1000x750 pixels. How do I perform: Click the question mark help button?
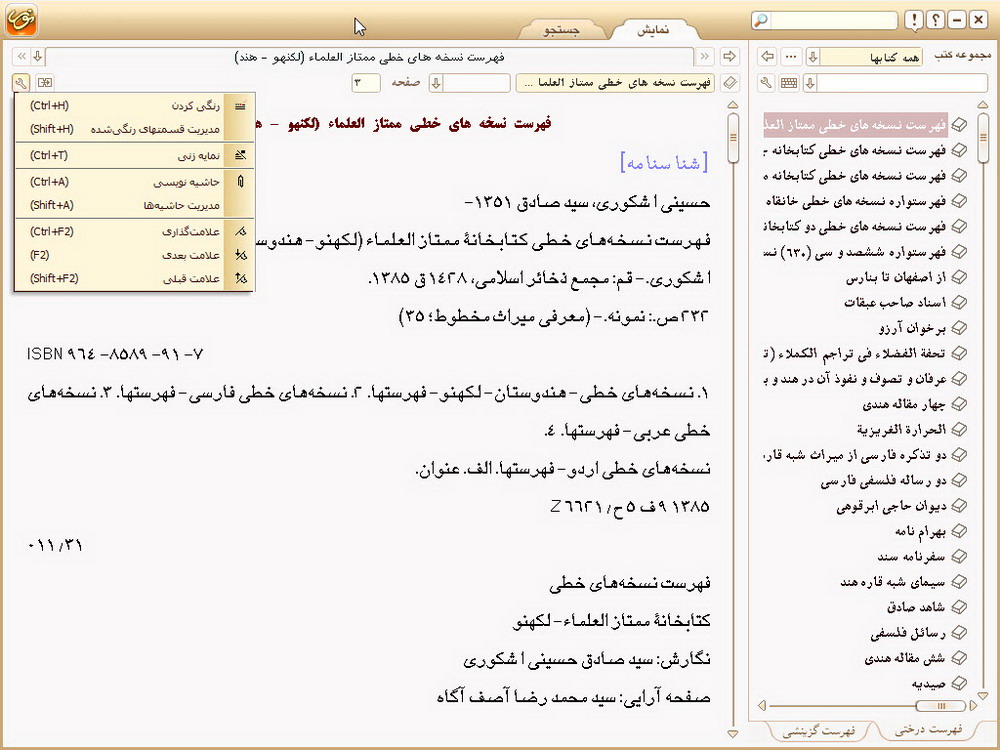[x=935, y=20]
